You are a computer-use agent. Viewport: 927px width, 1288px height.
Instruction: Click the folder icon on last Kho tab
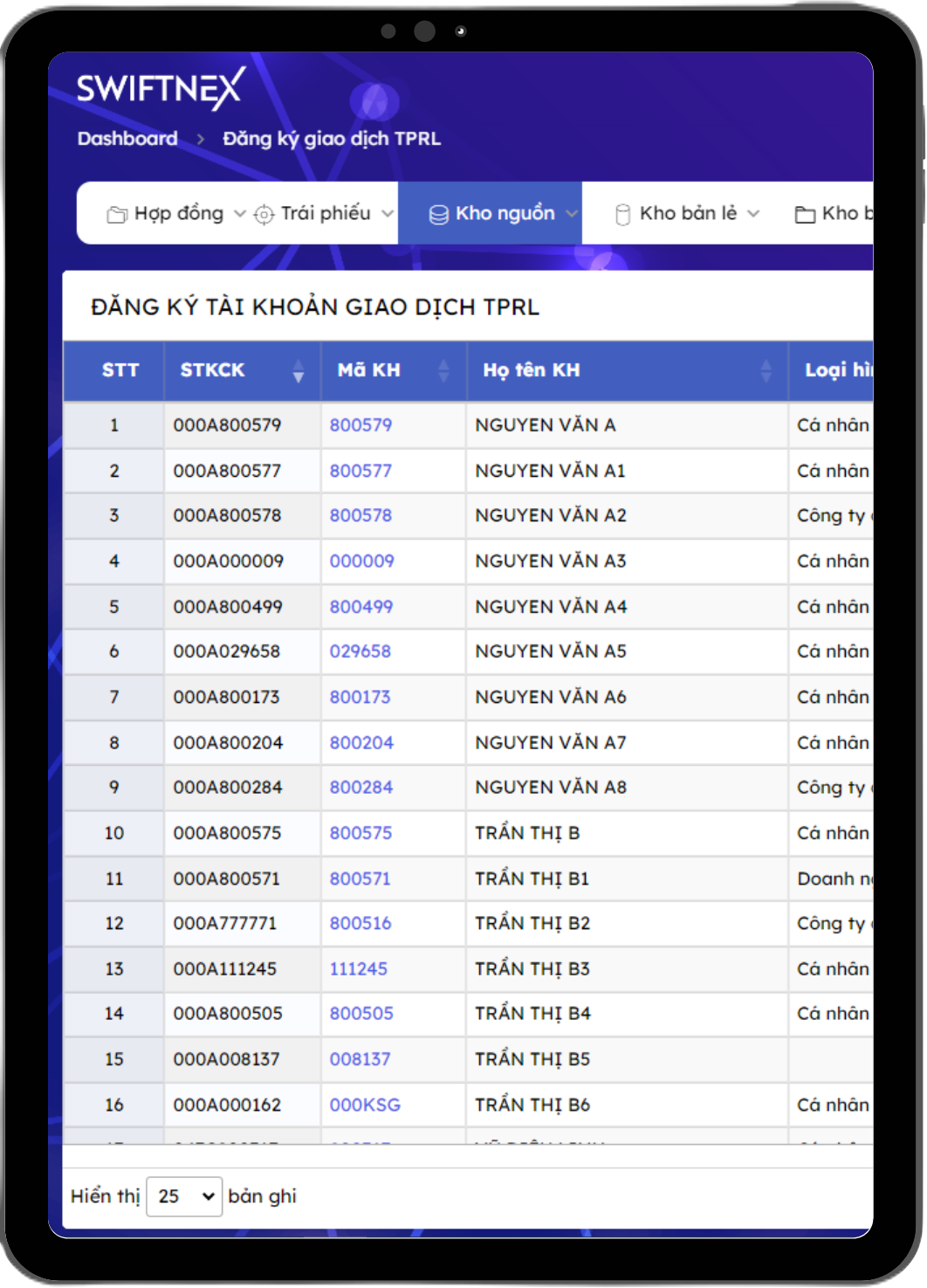coord(805,215)
